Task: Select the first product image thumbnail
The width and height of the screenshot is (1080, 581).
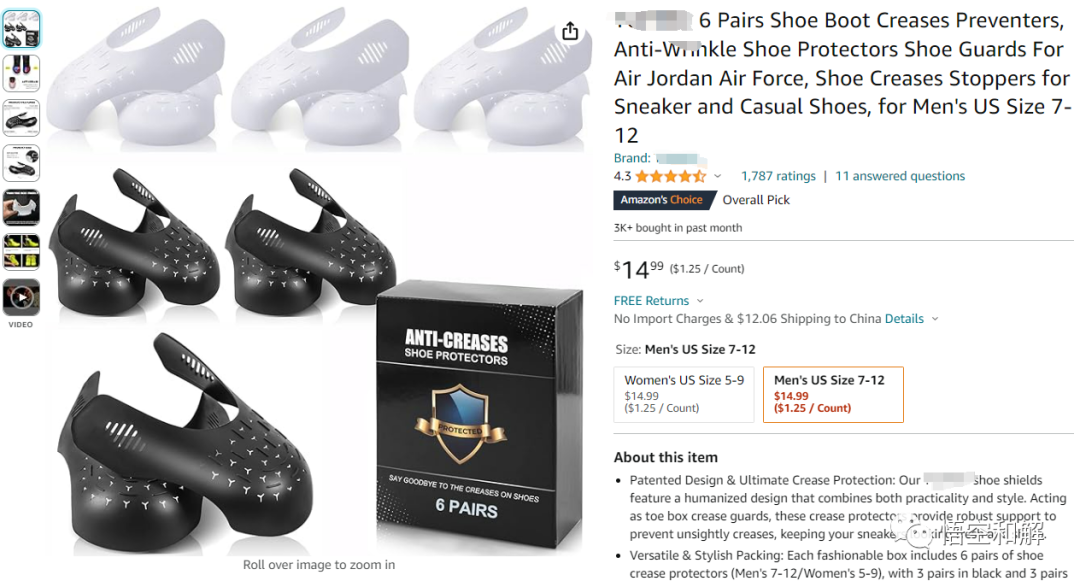Action: (x=21, y=29)
